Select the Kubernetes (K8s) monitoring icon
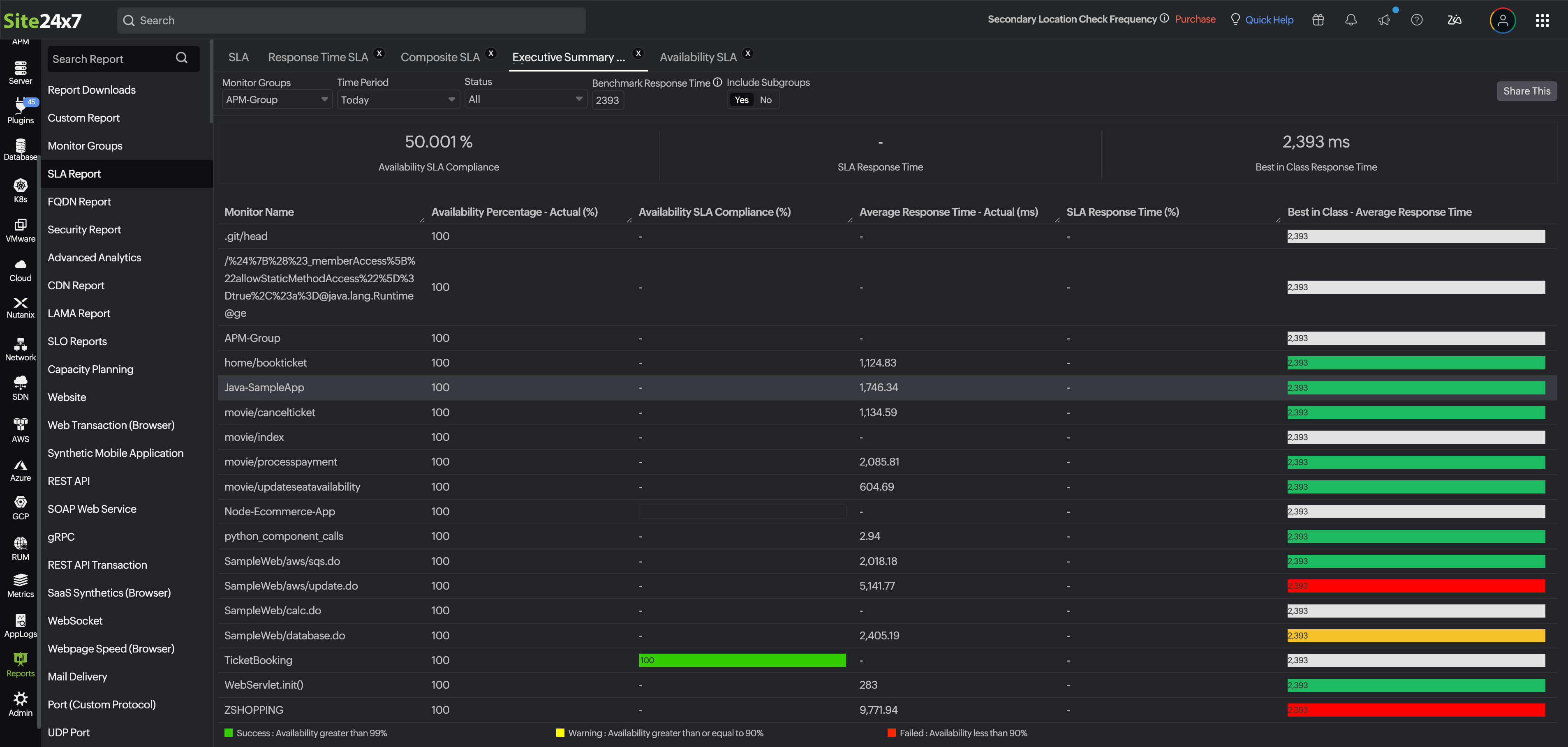 20,190
